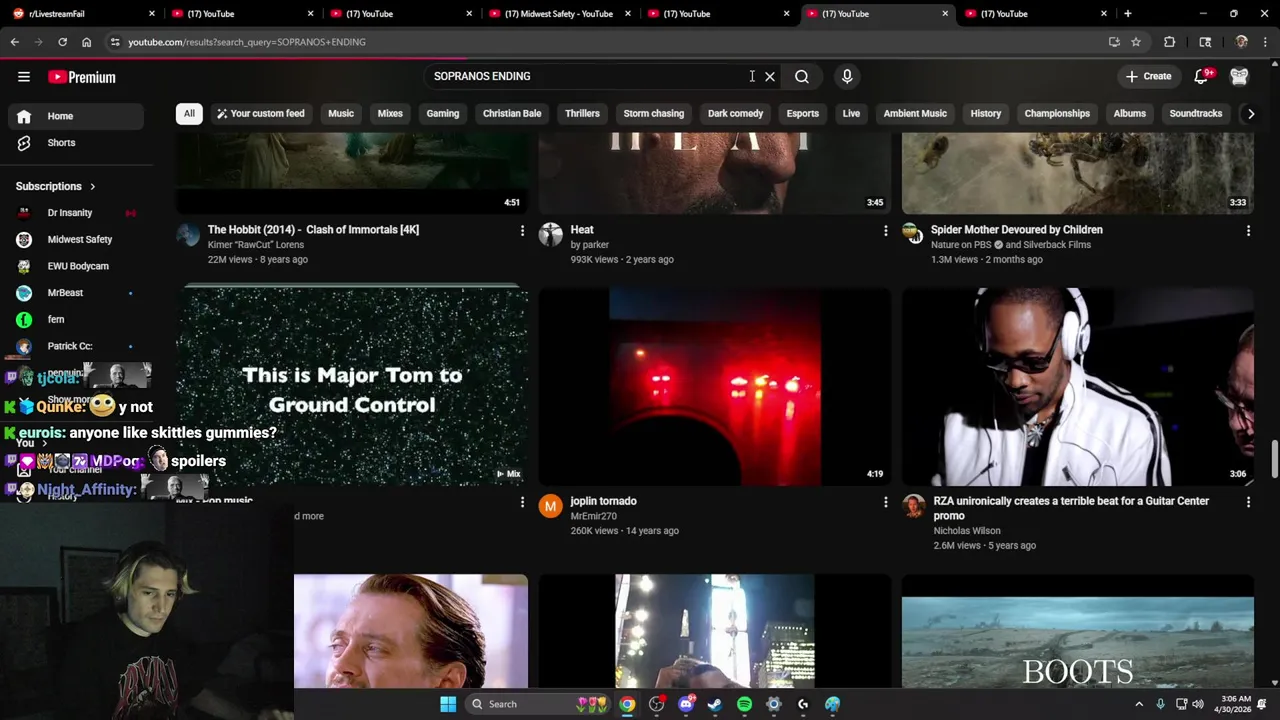This screenshot has height=720, width=1280.
Task: Open options menu for Major Tom mix
Action: [522, 502]
